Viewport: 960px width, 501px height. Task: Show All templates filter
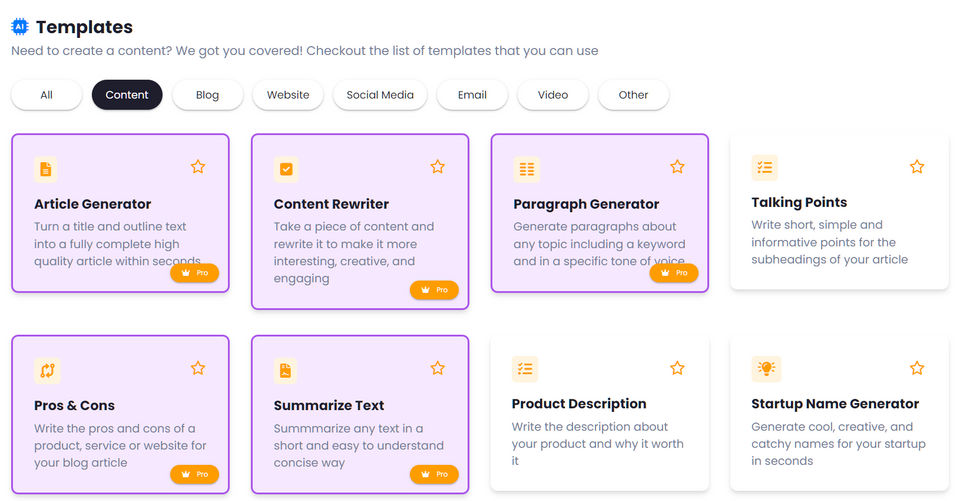point(46,95)
